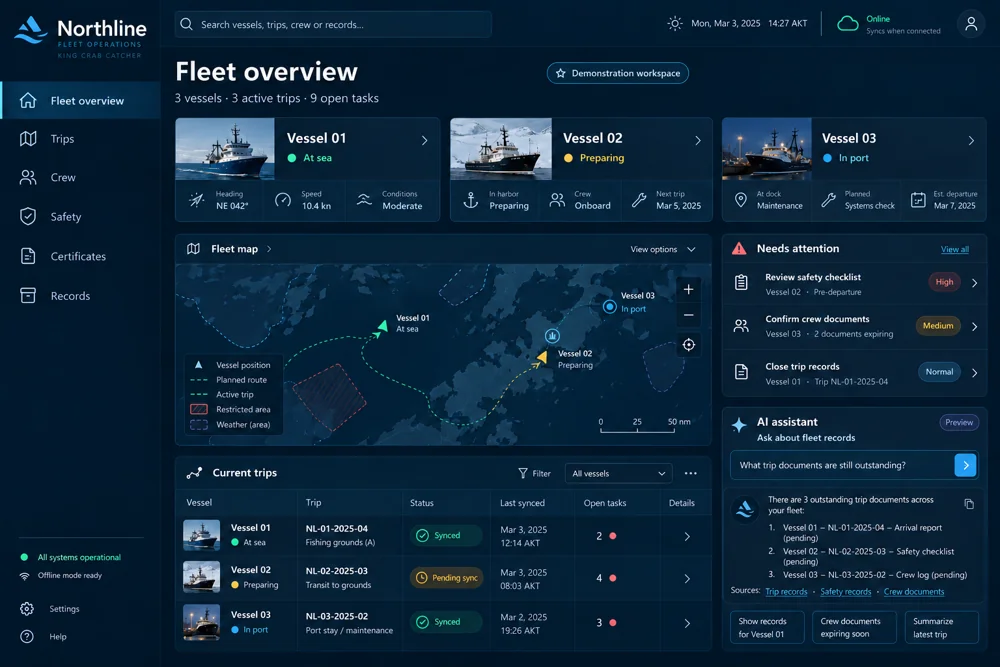The image size is (1000, 667).
Task: Expand Vessel 02 card chevron
Action: (x=698, y=140)
